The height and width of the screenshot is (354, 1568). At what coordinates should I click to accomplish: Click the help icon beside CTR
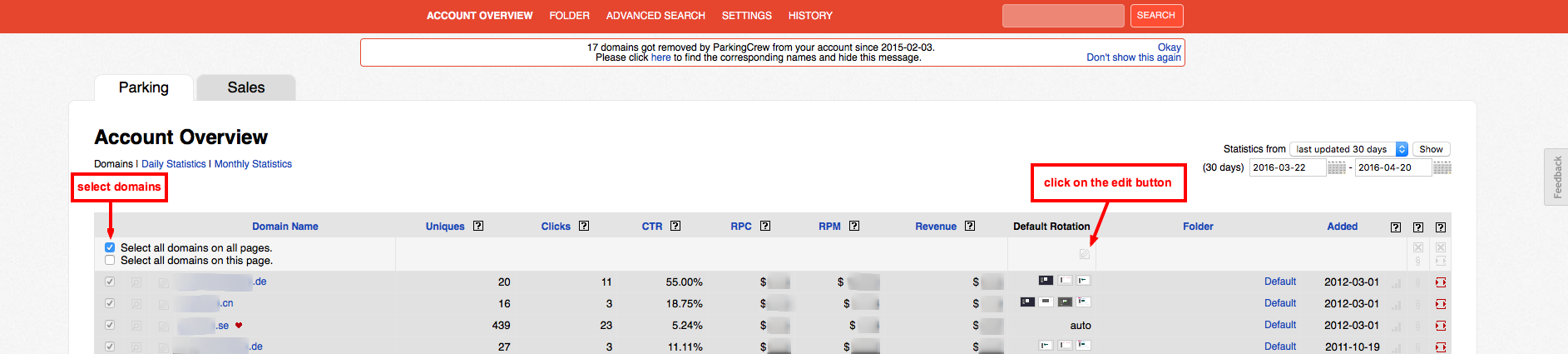coord(675,226)
